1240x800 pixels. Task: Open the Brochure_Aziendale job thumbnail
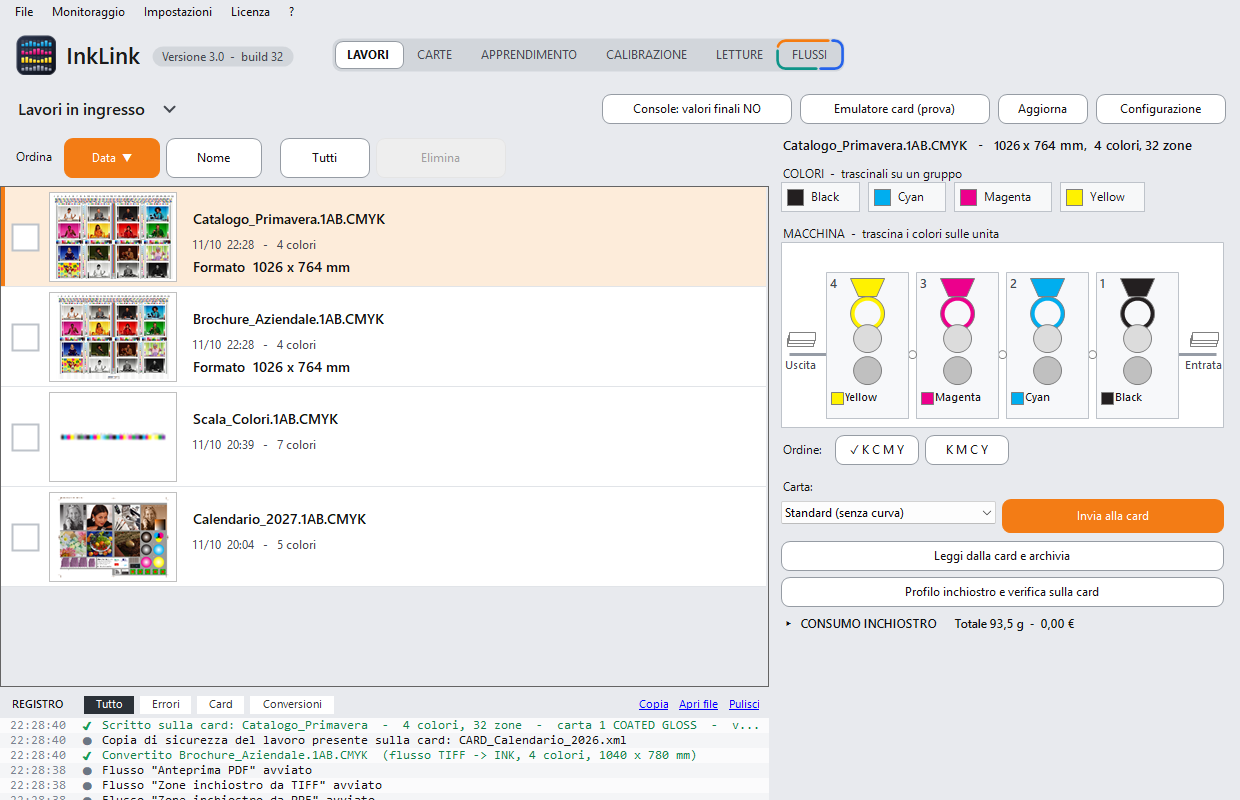[113, 337]
